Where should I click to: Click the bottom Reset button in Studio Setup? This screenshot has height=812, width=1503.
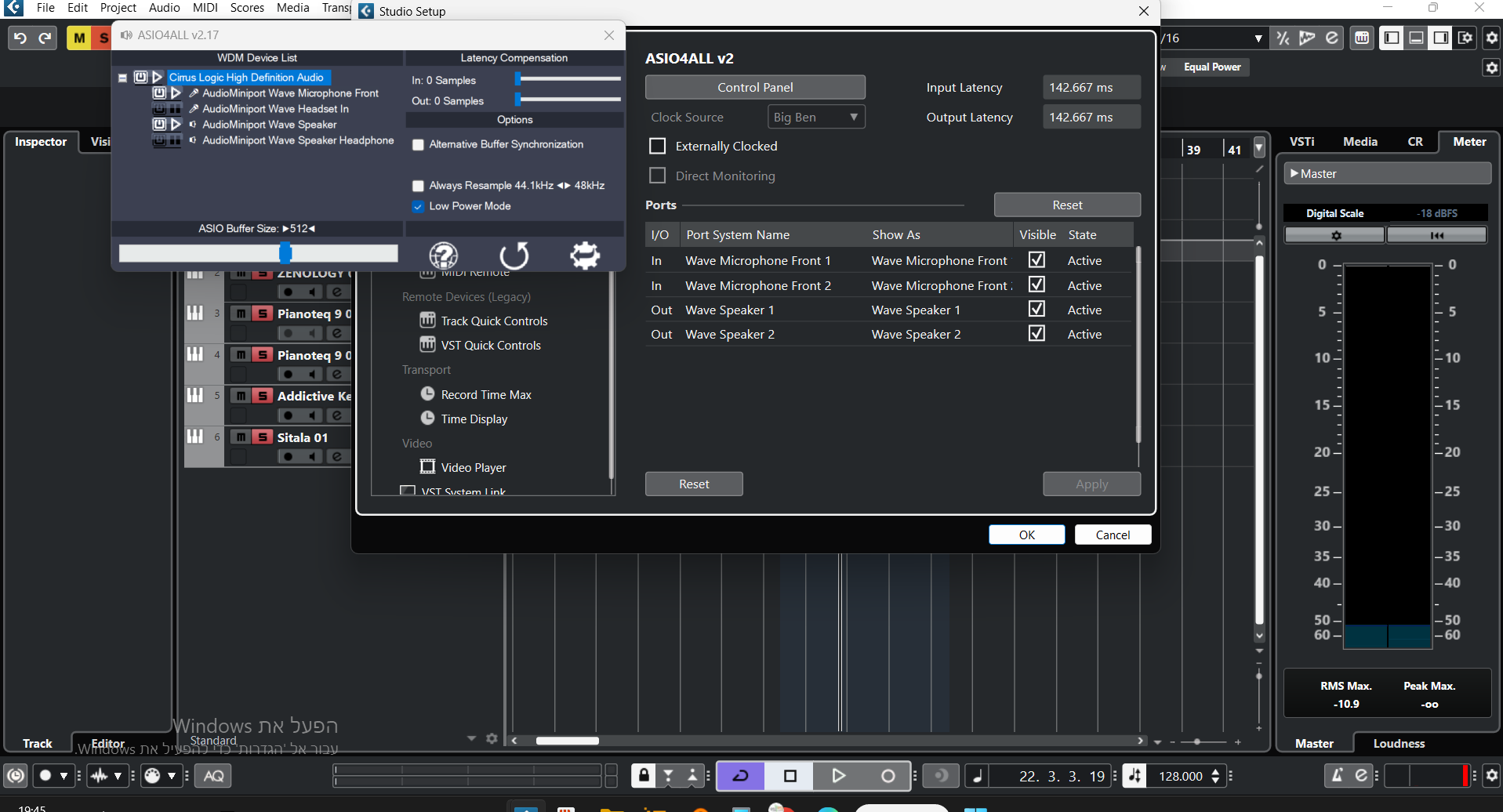pos(694,484)
